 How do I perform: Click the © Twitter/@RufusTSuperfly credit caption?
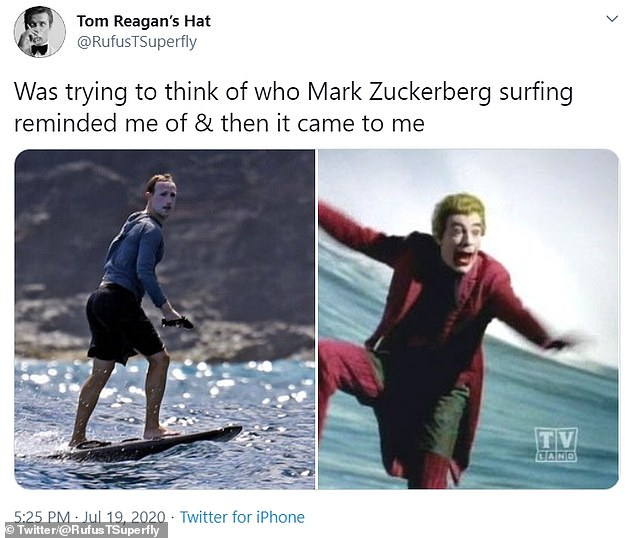pyautogui.click(x=83, y=530)
